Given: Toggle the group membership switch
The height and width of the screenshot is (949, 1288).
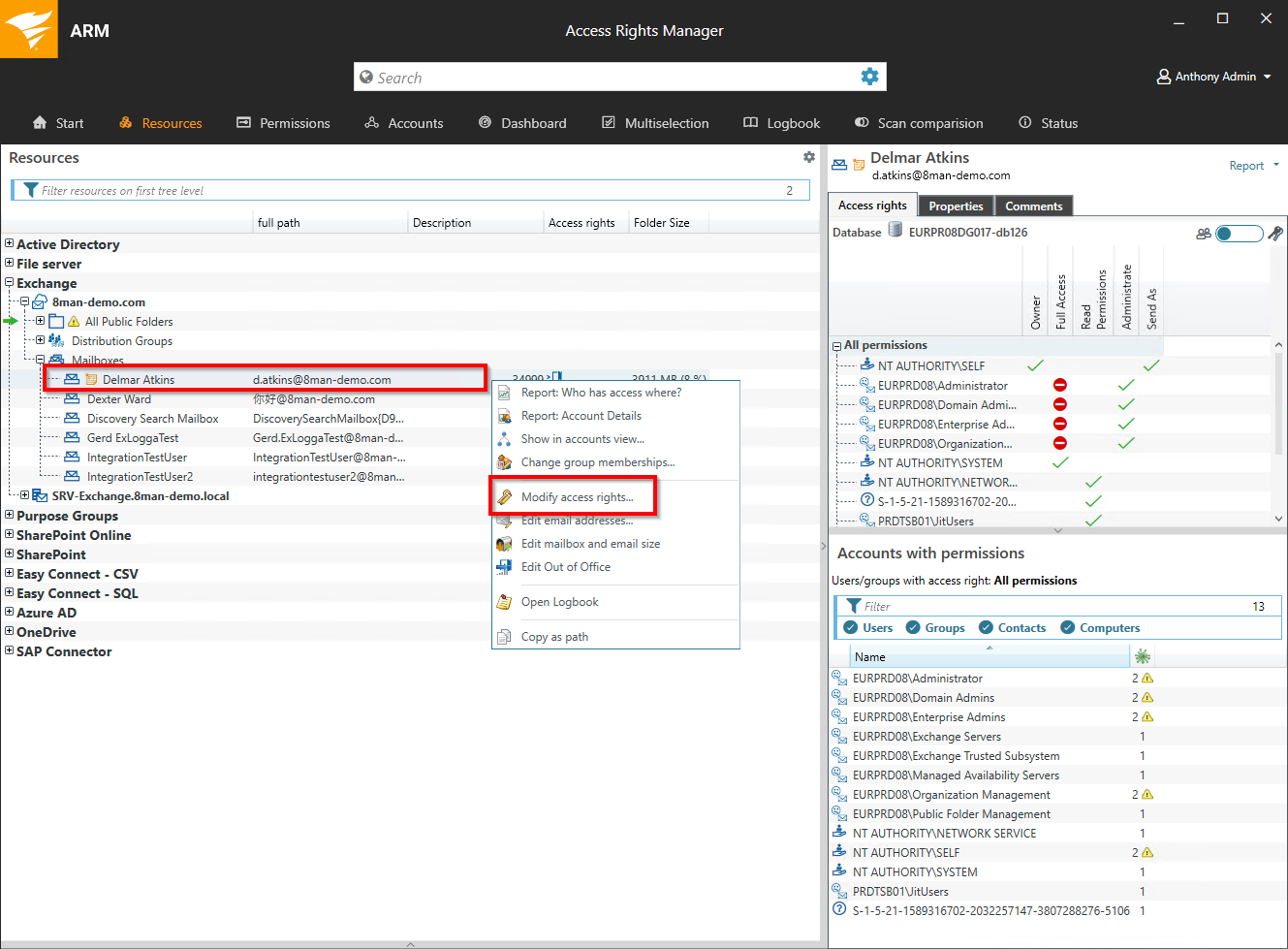Looking at the screenshot, I should [1238, 233].
